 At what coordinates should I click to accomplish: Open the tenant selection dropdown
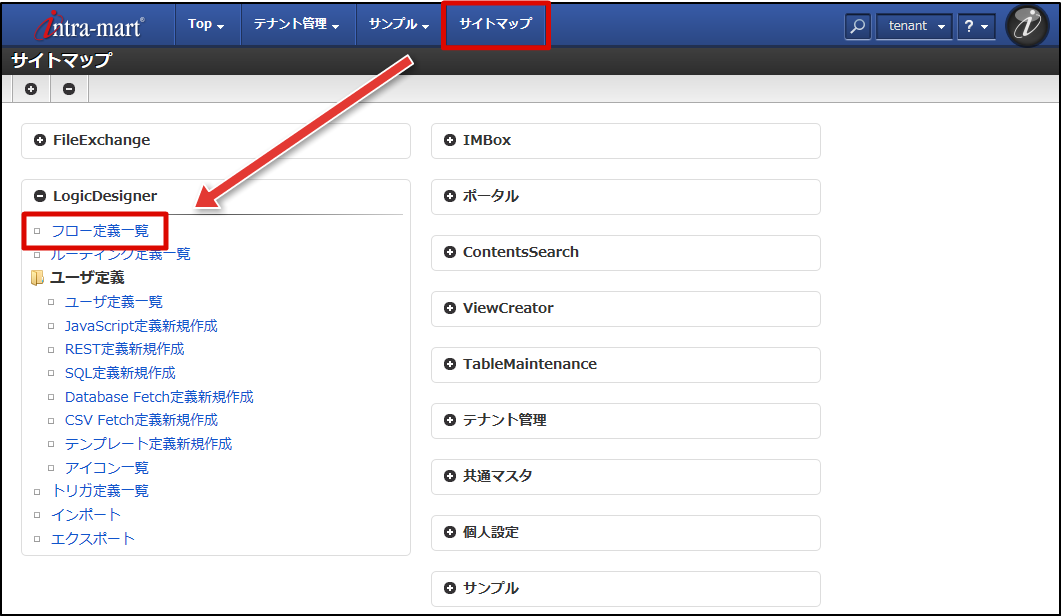coord(913,26)
